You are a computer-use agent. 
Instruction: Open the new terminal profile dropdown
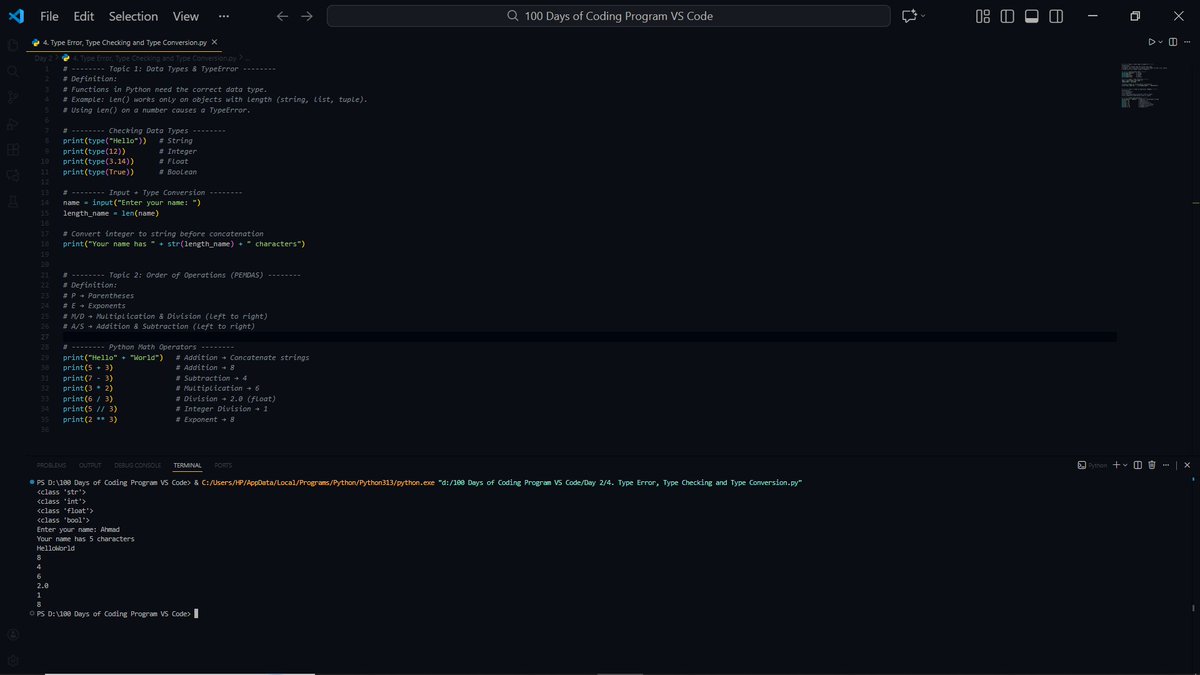point(1124,465)
